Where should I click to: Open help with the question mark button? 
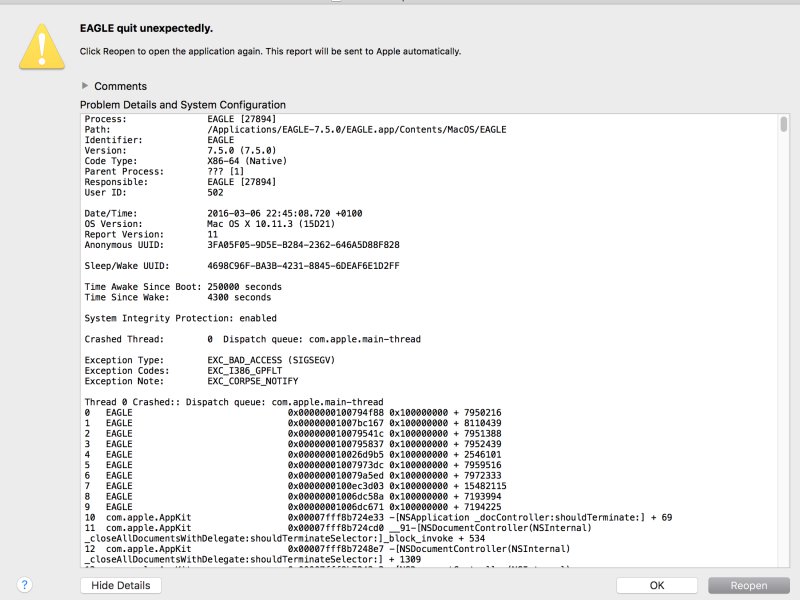click(x=24, y=585)
